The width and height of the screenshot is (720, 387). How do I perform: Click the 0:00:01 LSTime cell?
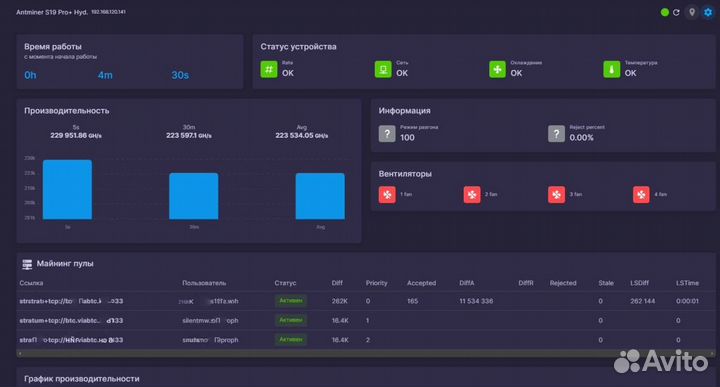coord(687,301)
